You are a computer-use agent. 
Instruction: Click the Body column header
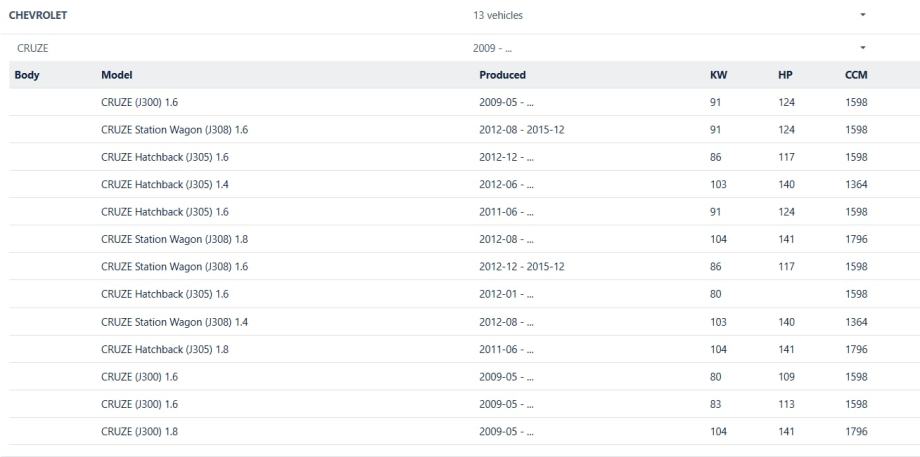click(27, 75)
